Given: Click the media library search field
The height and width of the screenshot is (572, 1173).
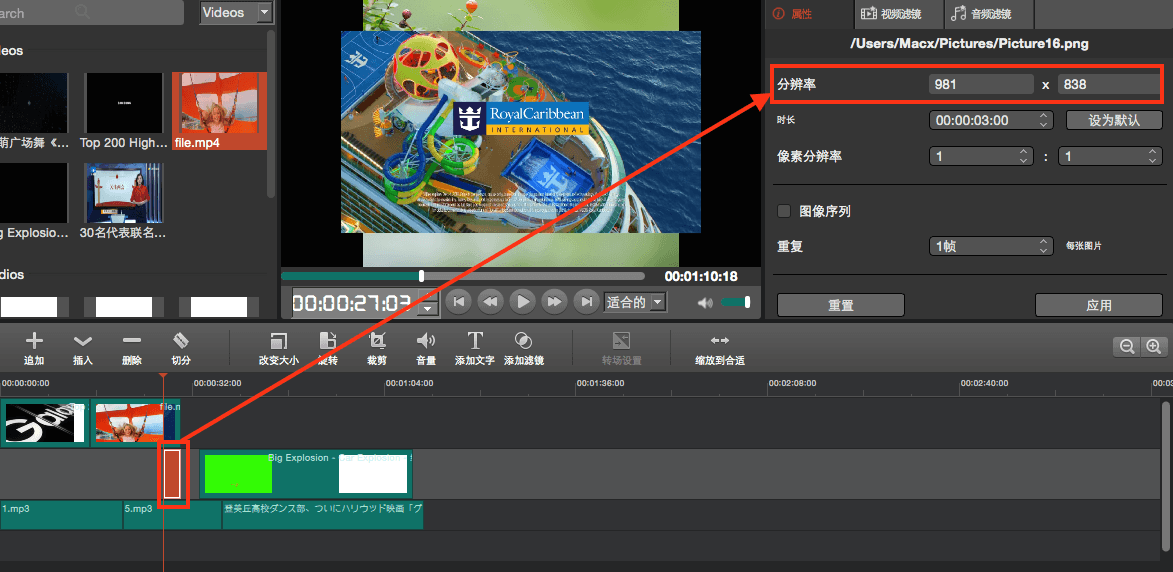Looking at the screenshot, I should coord(90,13).
